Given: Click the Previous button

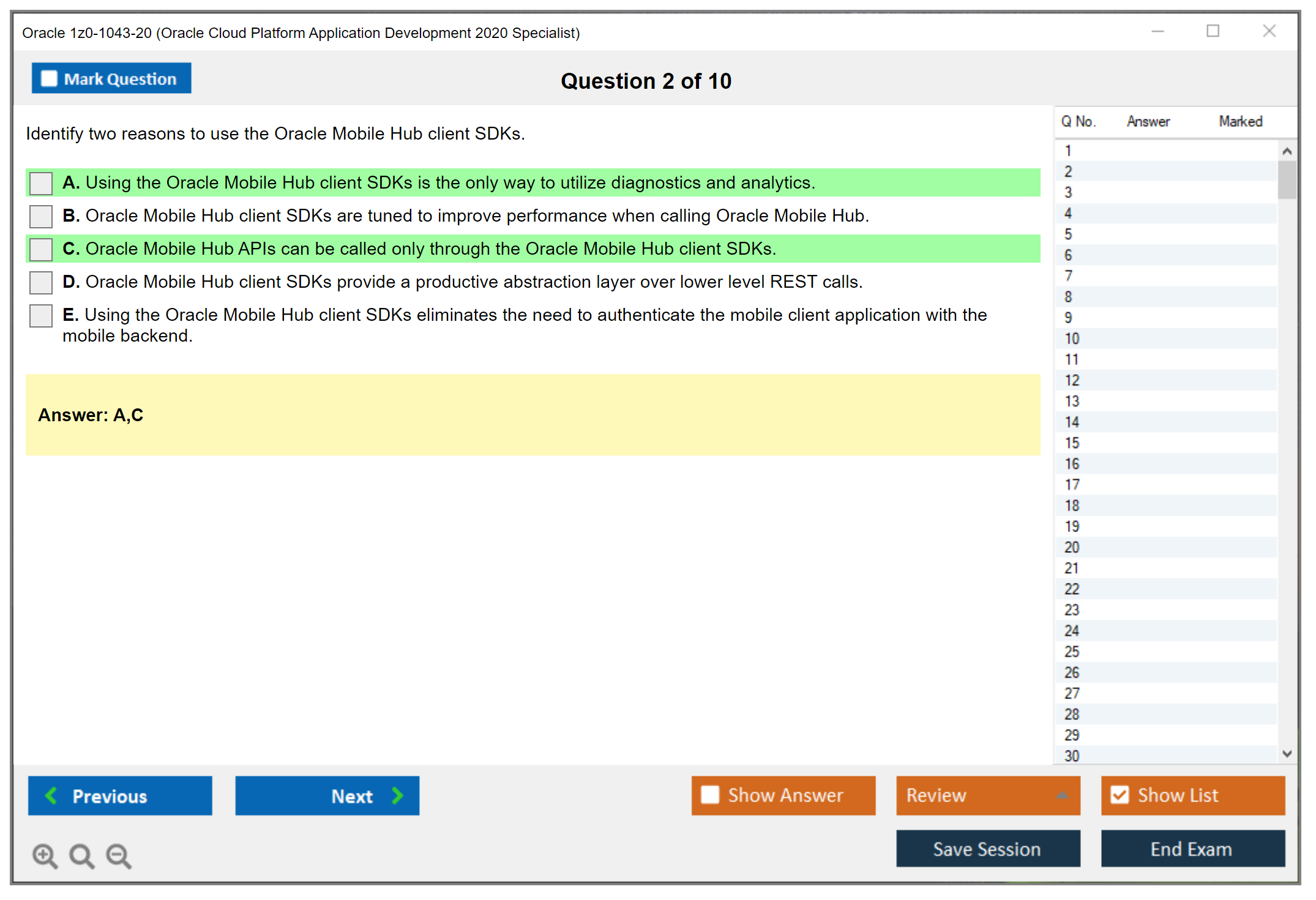Looking at the screenshot, I should (x=119, y=795).
